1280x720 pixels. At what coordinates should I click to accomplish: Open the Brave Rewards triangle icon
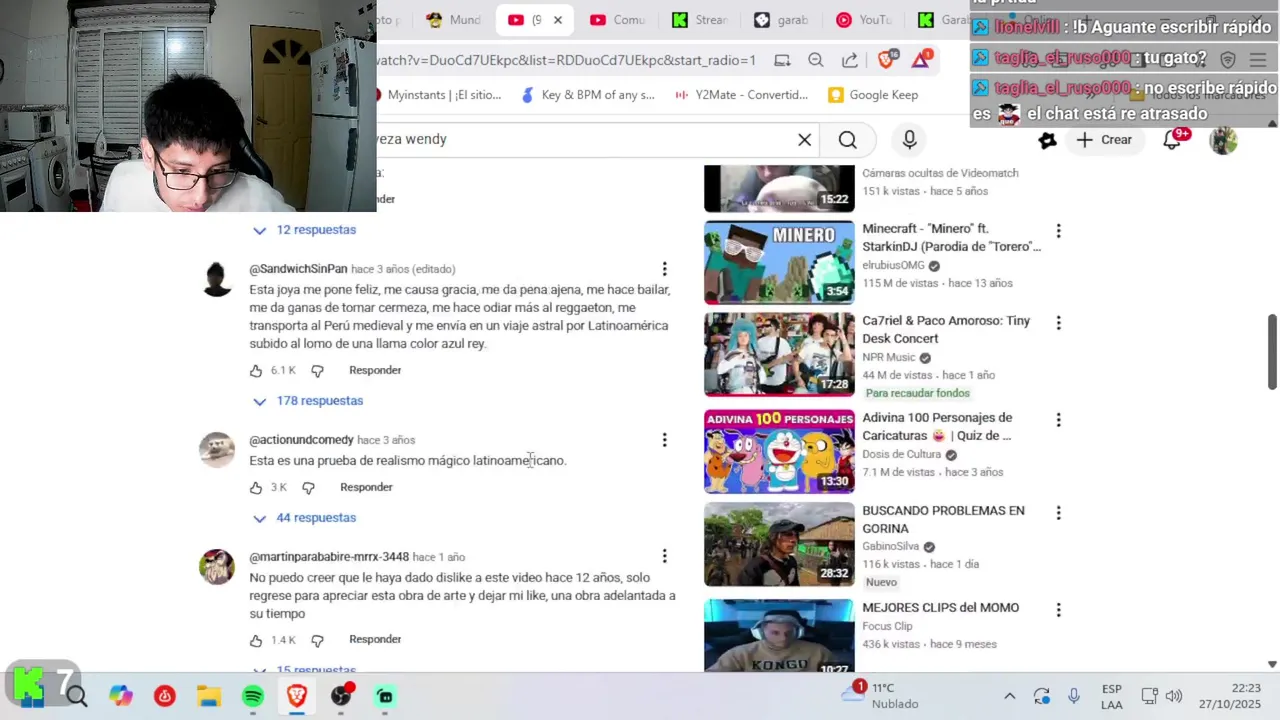coord(921,60)
